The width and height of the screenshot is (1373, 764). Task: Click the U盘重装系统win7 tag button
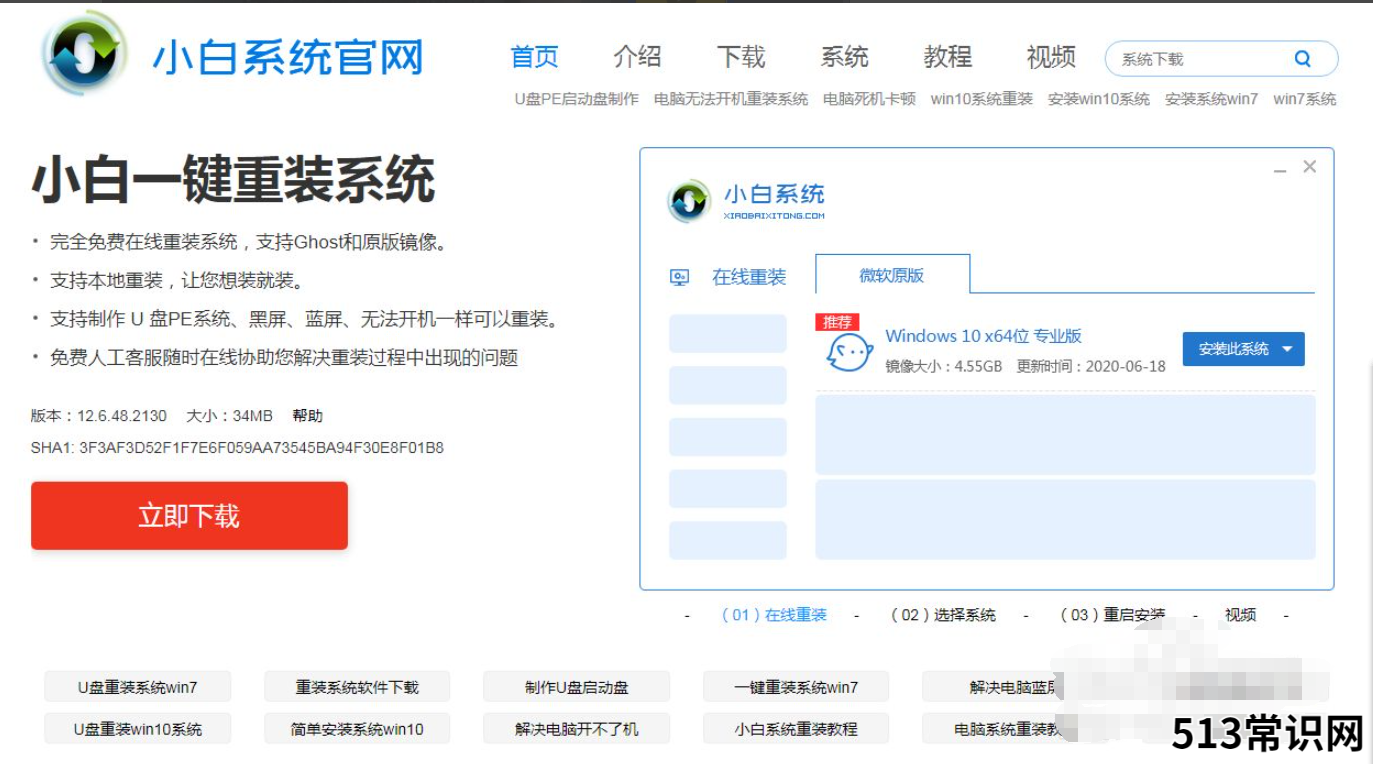[137, 687]
